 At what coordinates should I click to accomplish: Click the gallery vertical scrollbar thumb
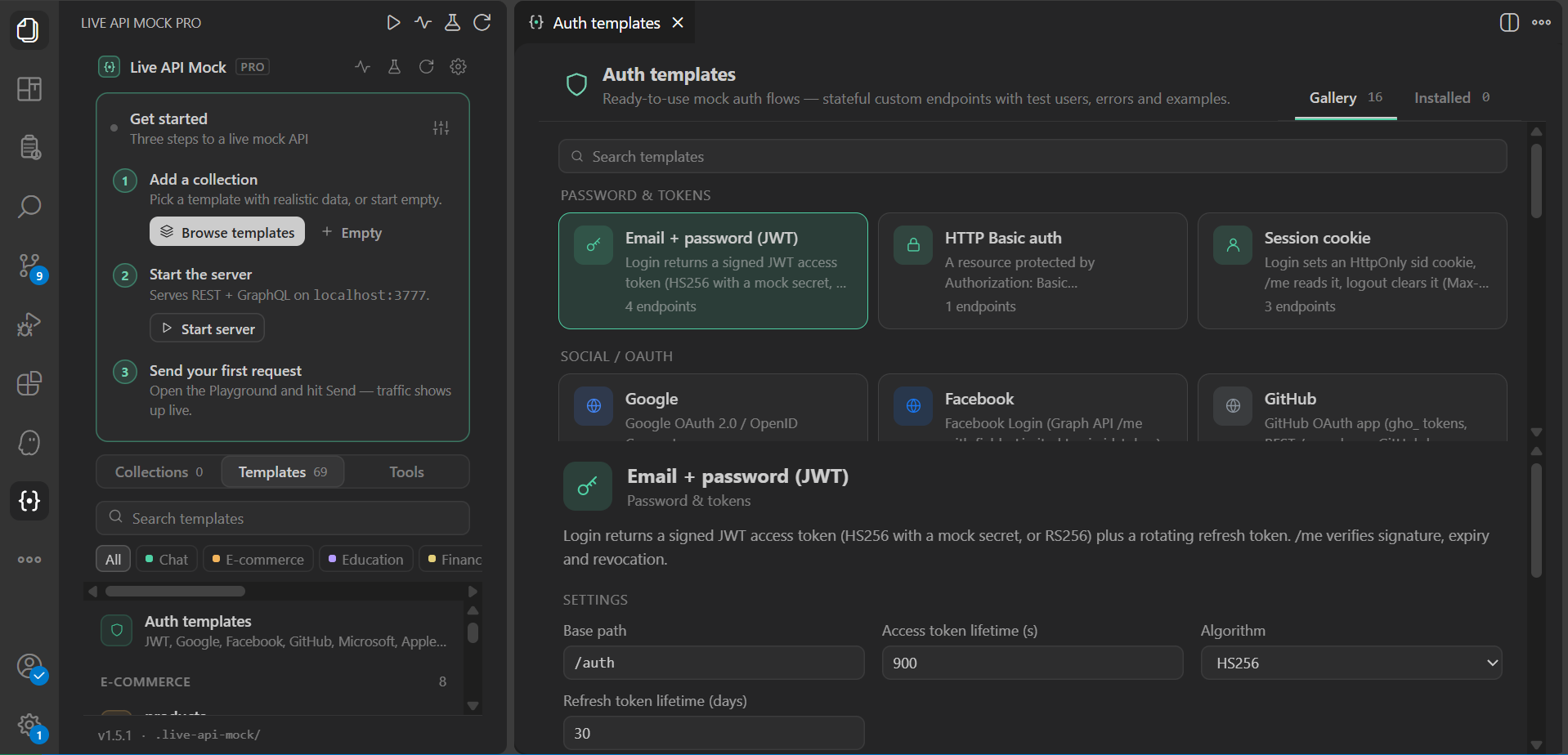[1536, 181]
